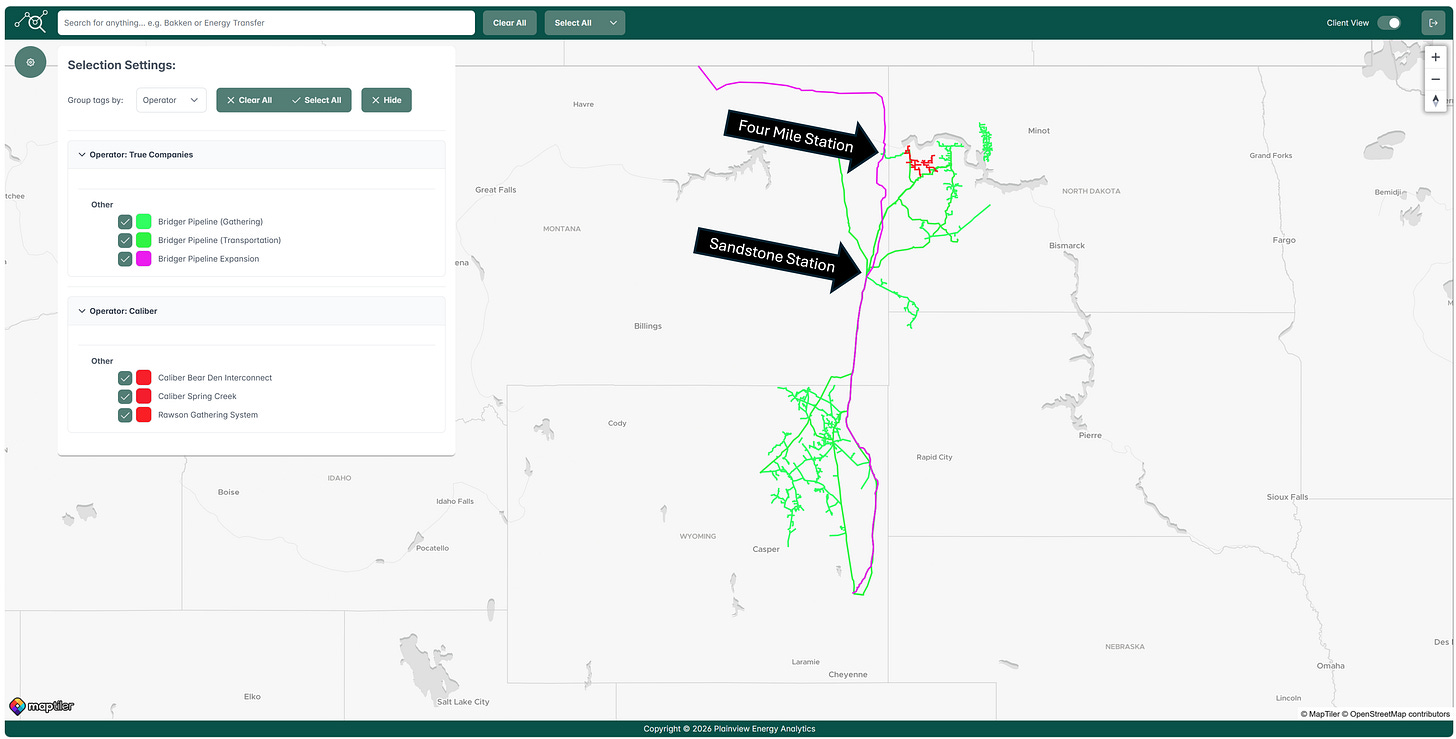Toggle the Client View switch
Image resolution: width=1456 pixels, height=739 pixels.
coord(1389,23)
